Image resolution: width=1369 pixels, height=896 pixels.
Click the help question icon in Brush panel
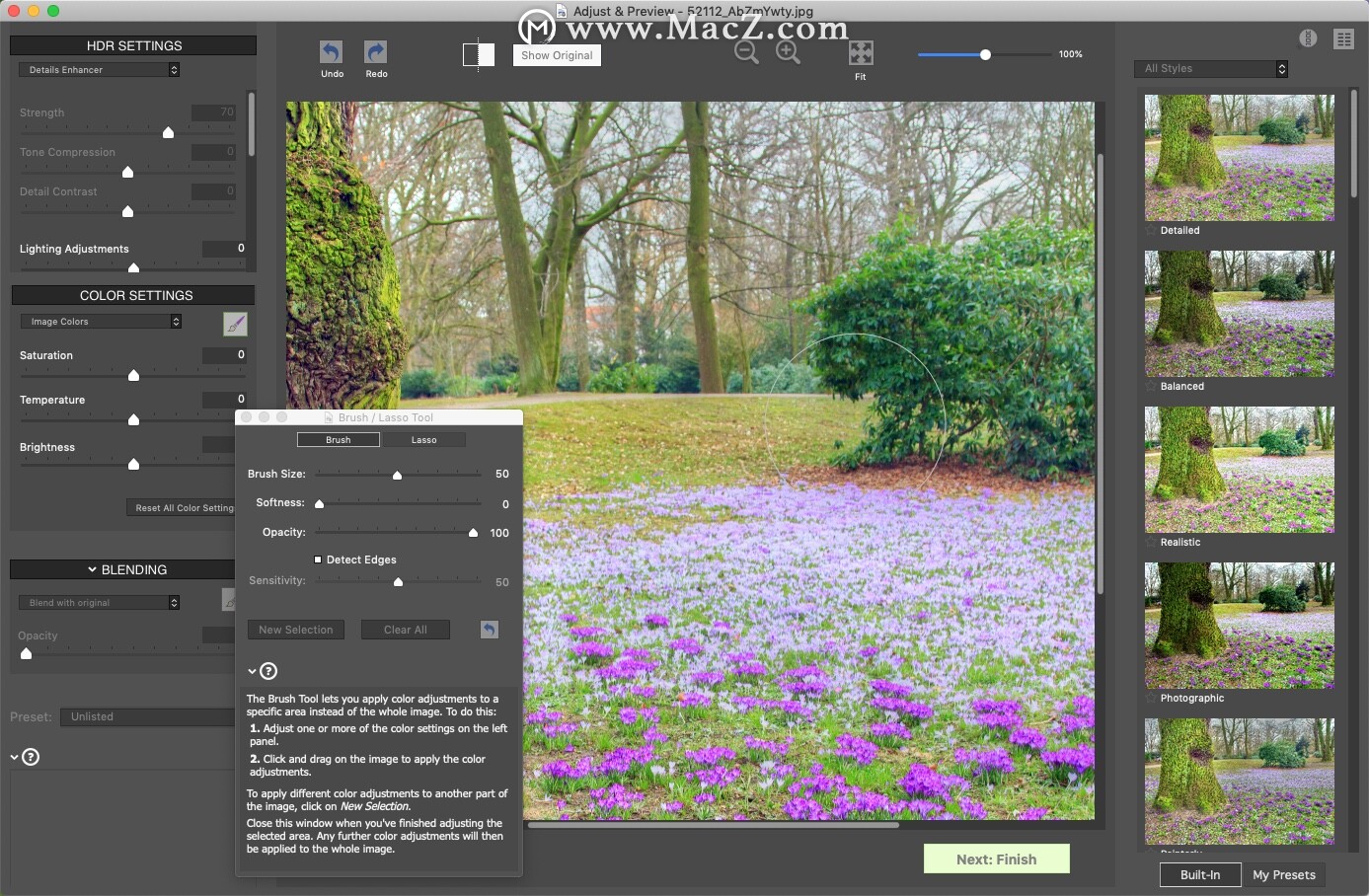pos(268,671)
